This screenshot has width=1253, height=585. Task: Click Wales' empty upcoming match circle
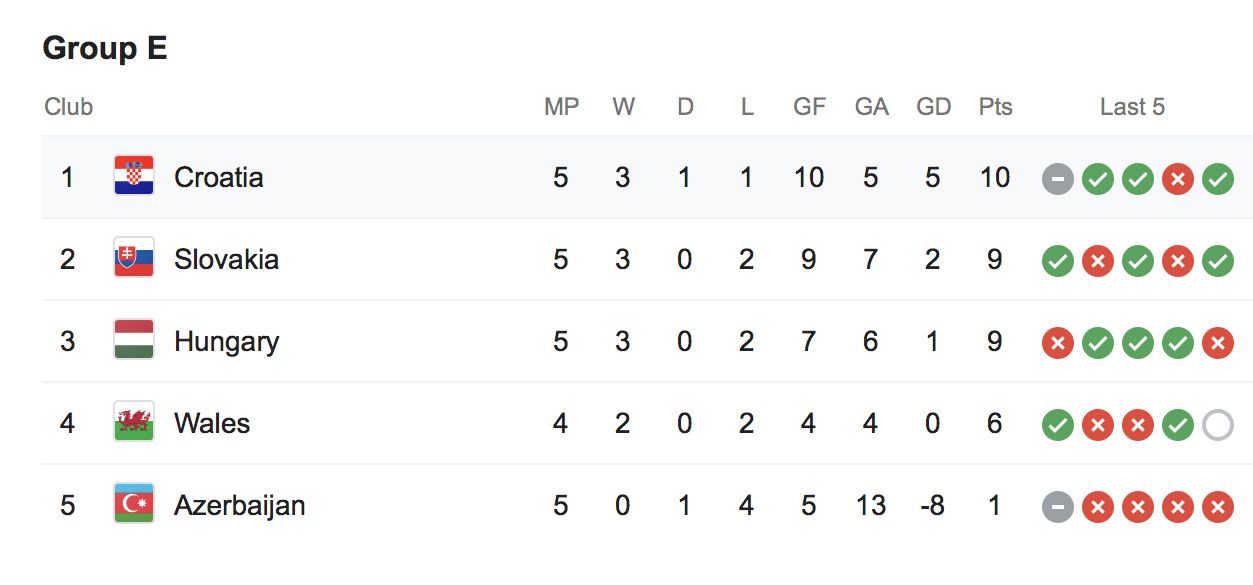click(1217, 425)
